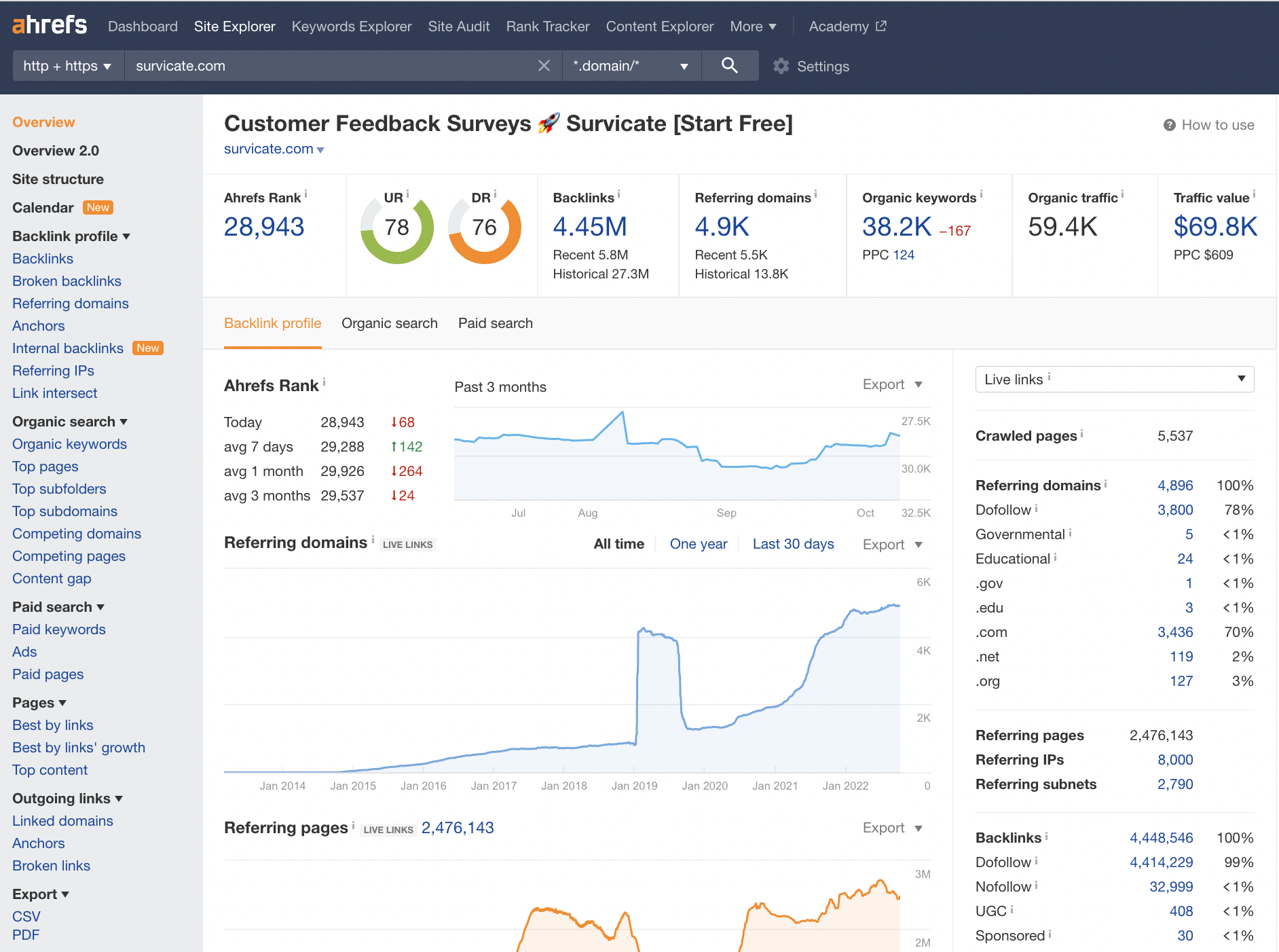The height and width of the screenshot is (952, 1279).
Task: Open Best by links' growth link
Action: pyautogui.click(x=79, y=748)
